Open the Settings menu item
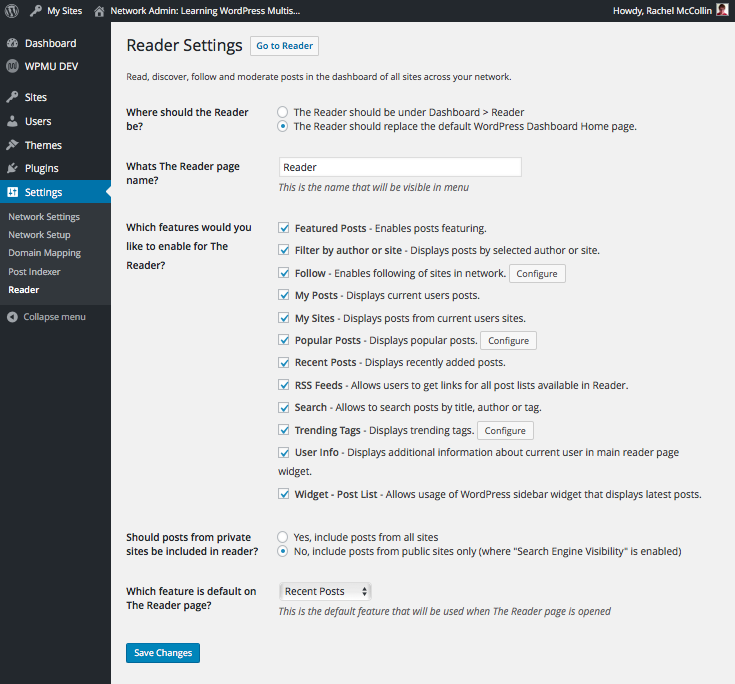 tap(55, 192)
